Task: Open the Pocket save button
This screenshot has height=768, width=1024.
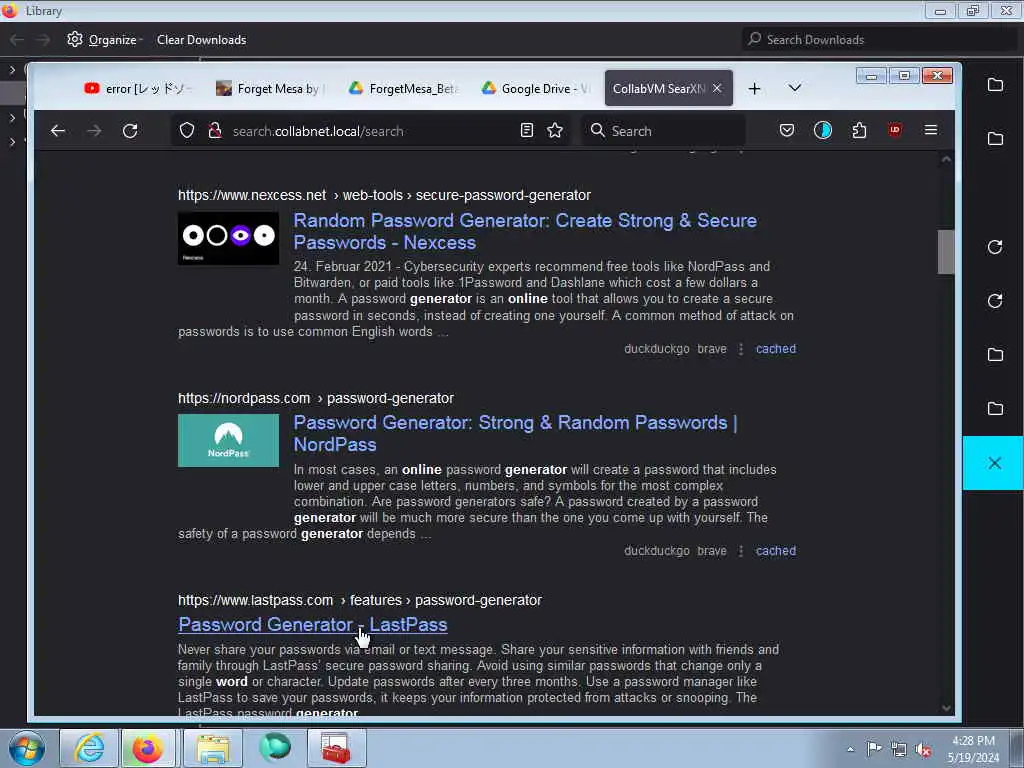Action: coord(787,131)
